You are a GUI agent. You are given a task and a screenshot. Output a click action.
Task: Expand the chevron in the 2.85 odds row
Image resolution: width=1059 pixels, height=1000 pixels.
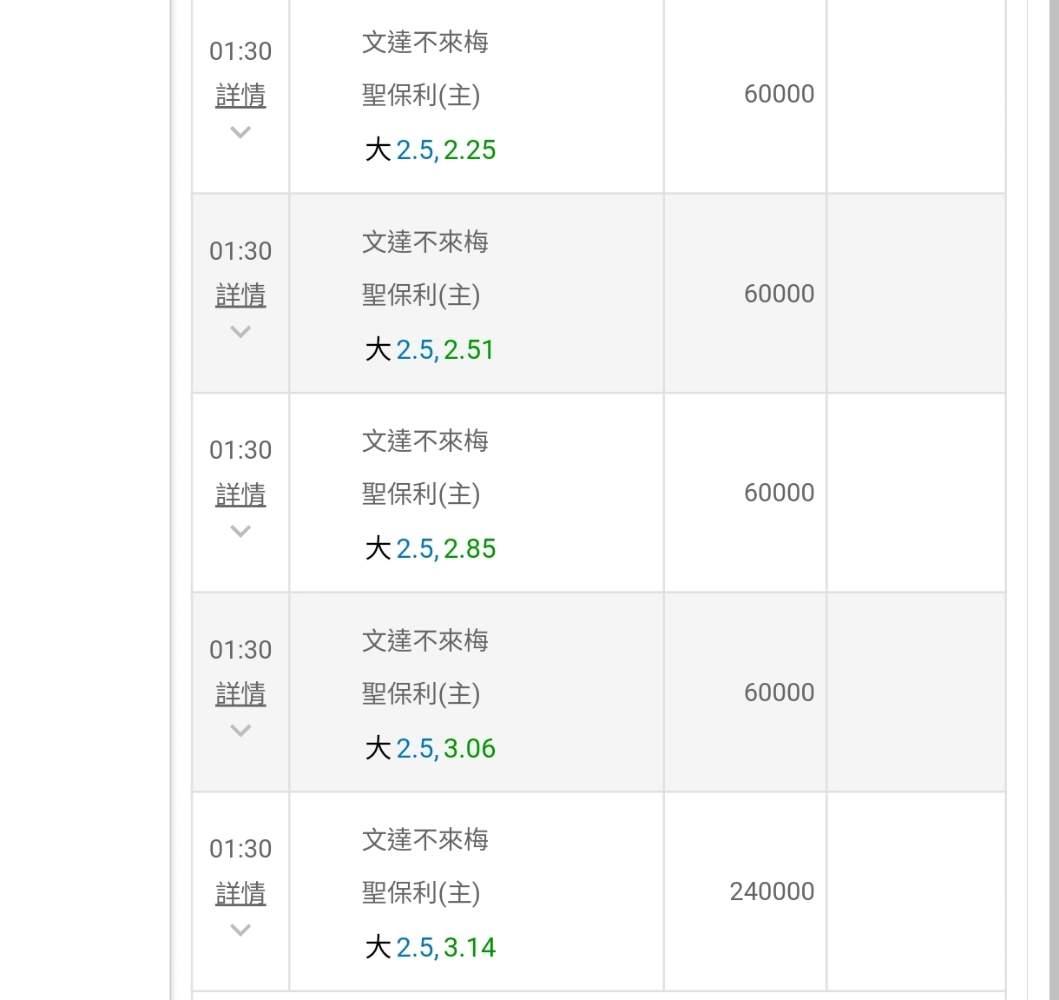(240, 531)
